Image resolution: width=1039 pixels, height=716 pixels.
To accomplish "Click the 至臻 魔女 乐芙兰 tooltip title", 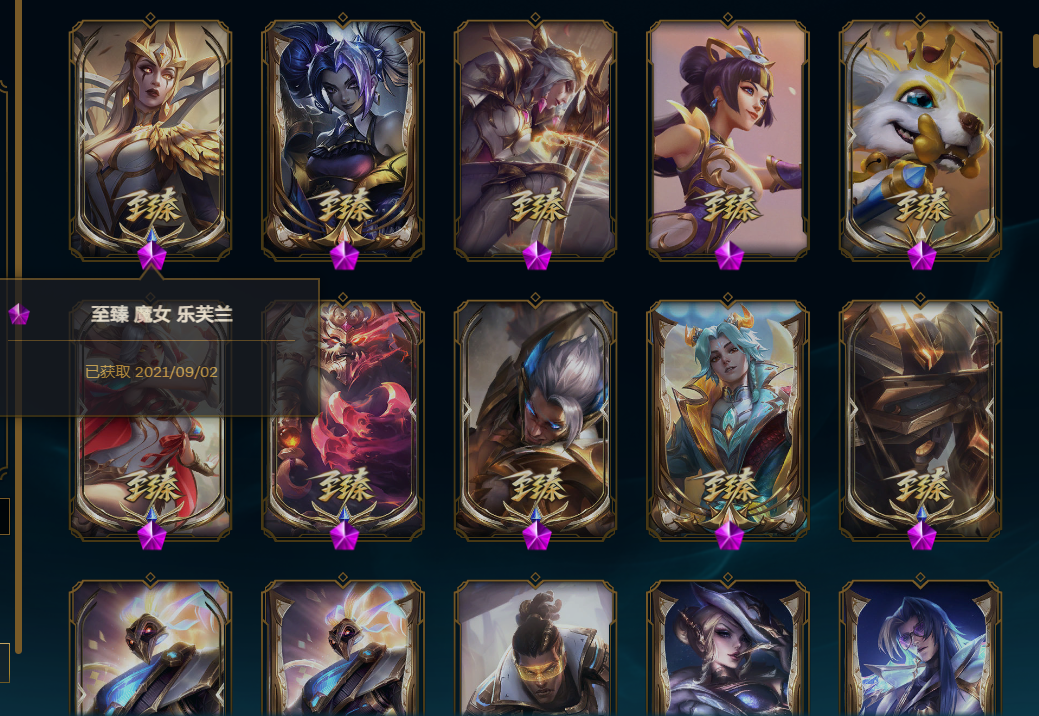I will tap(162, 314).
